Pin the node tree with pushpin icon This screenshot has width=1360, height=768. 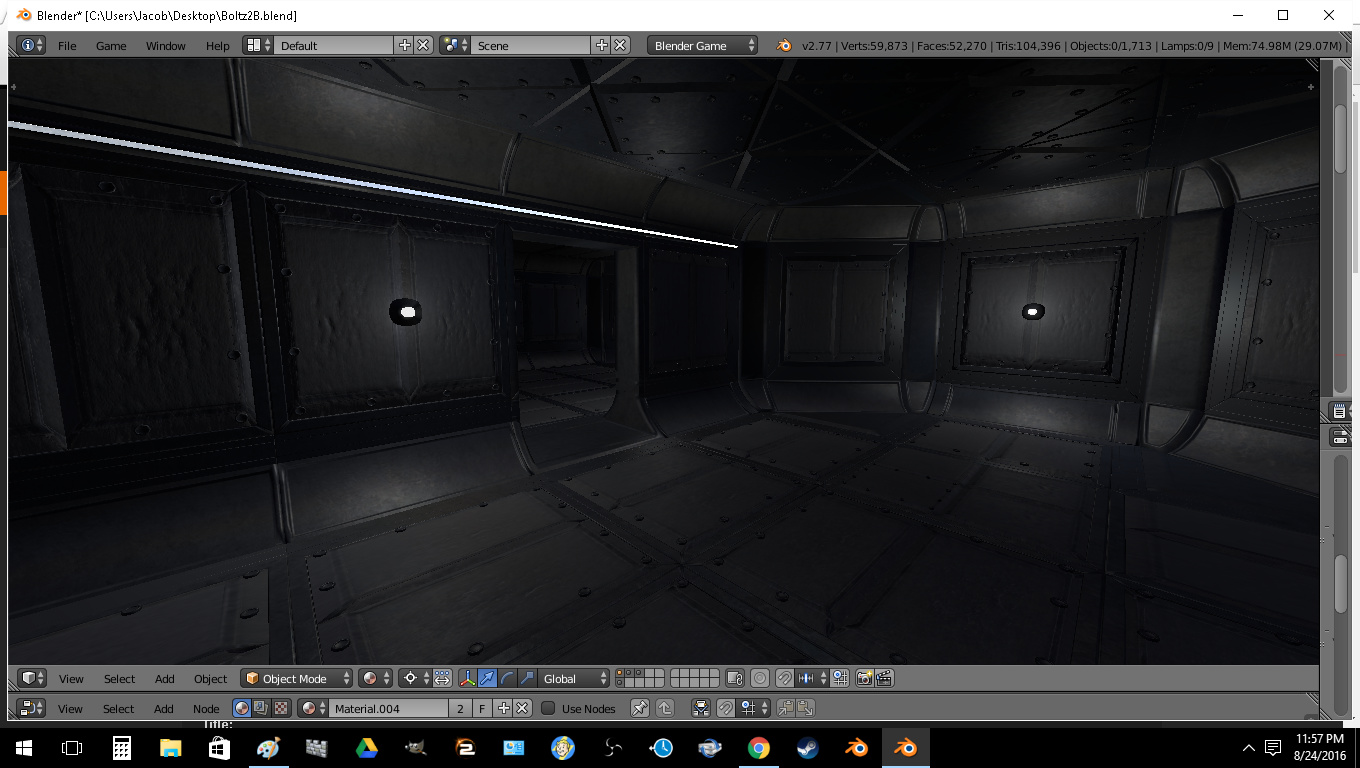(640, 708)
